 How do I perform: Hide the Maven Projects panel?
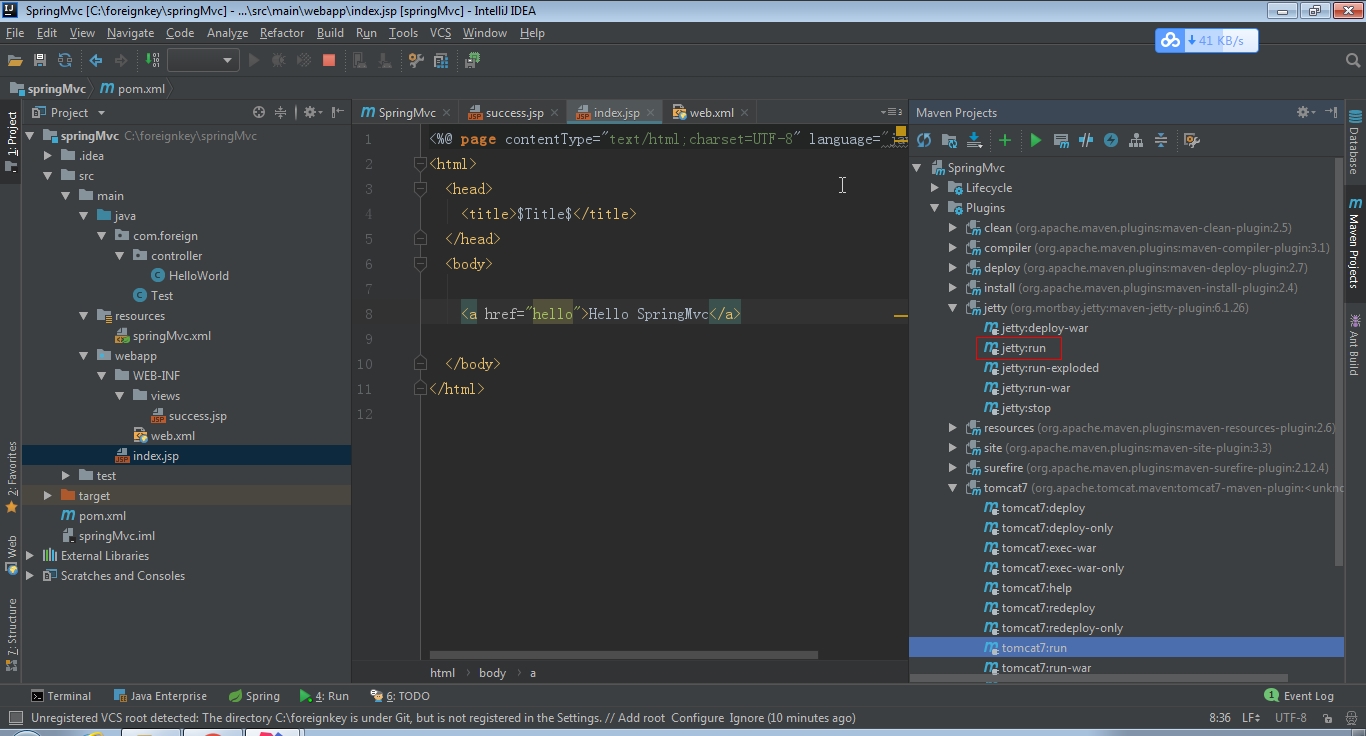(x=1331, y=112)
